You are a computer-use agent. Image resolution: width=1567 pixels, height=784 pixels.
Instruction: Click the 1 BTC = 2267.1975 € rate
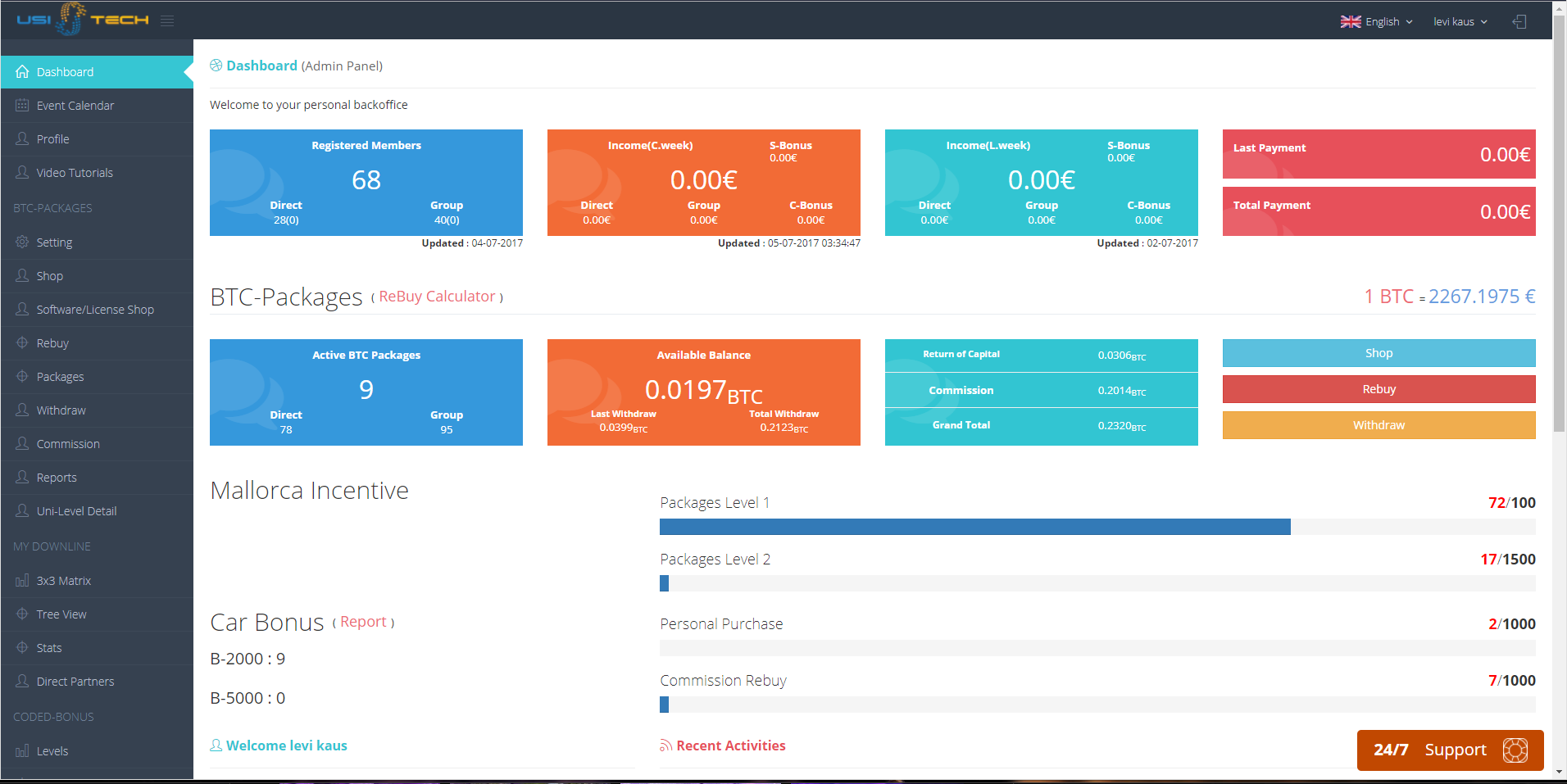pos(1450,297)
